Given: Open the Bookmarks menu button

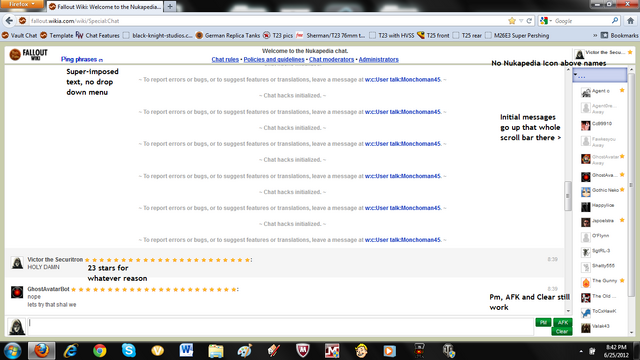Looking at the screenshot, I should coord(619,36).
